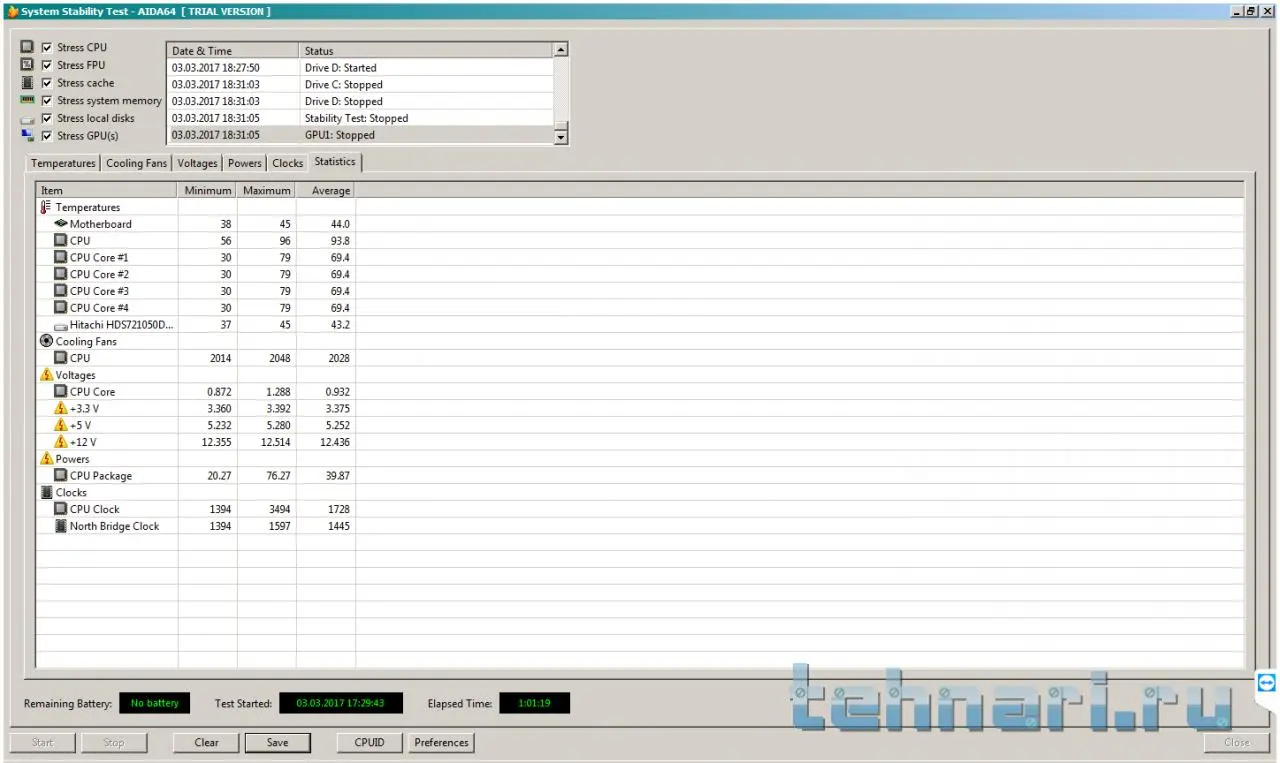Image resolution: width=1280 pixels, height=763 pixels.
Task: Toggle the Stress system memory checkbox
Action: [46, 100]
